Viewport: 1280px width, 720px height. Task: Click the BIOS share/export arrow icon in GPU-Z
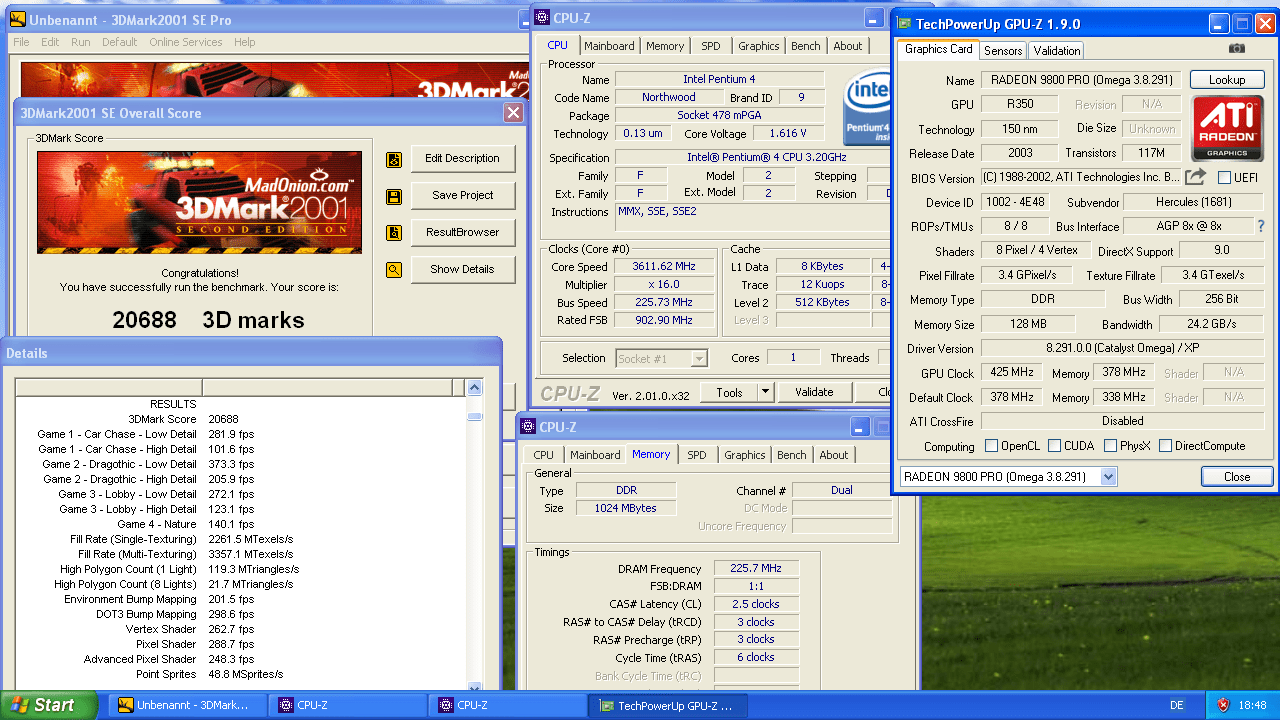click(x=1195, y=177)
